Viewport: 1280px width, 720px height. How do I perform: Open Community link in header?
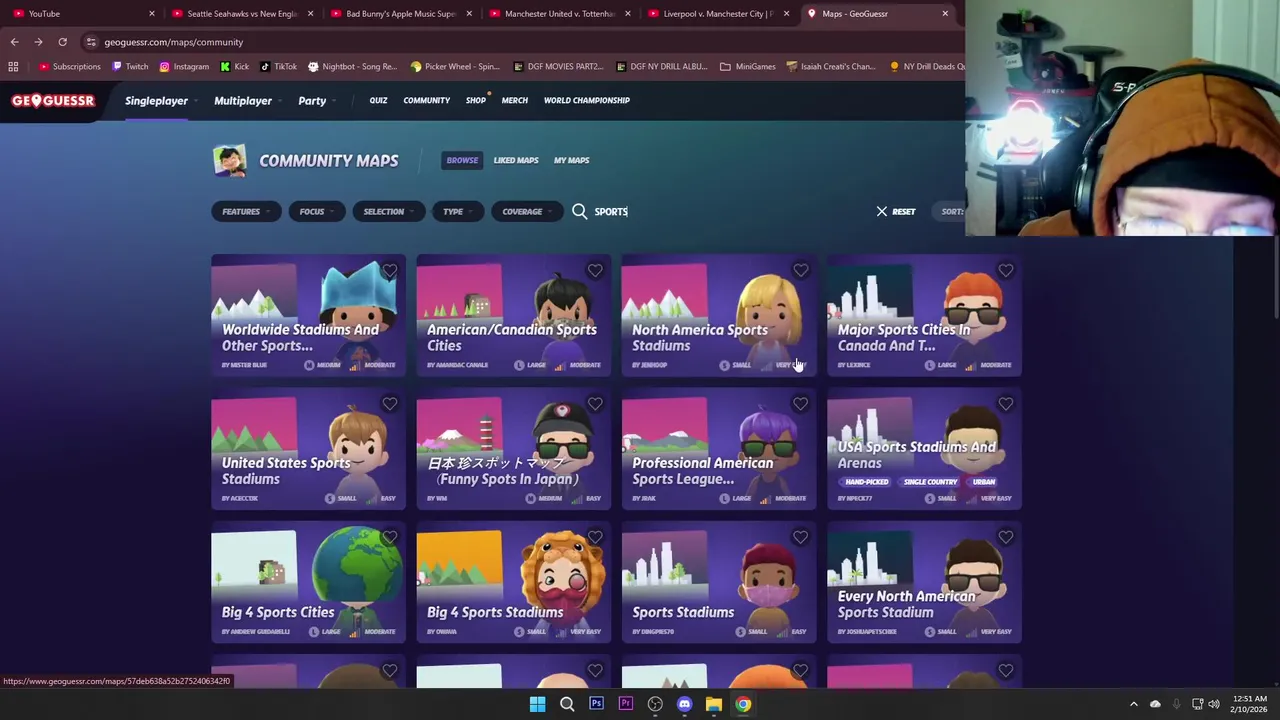427,100
